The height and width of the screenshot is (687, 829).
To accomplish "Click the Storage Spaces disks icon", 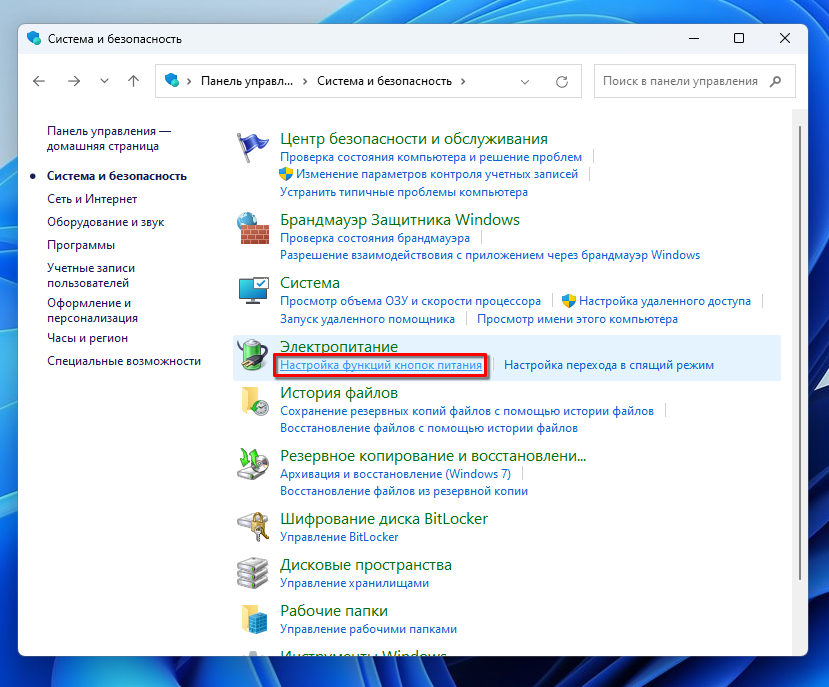I will pyautogui.click(x=253, y=573).
